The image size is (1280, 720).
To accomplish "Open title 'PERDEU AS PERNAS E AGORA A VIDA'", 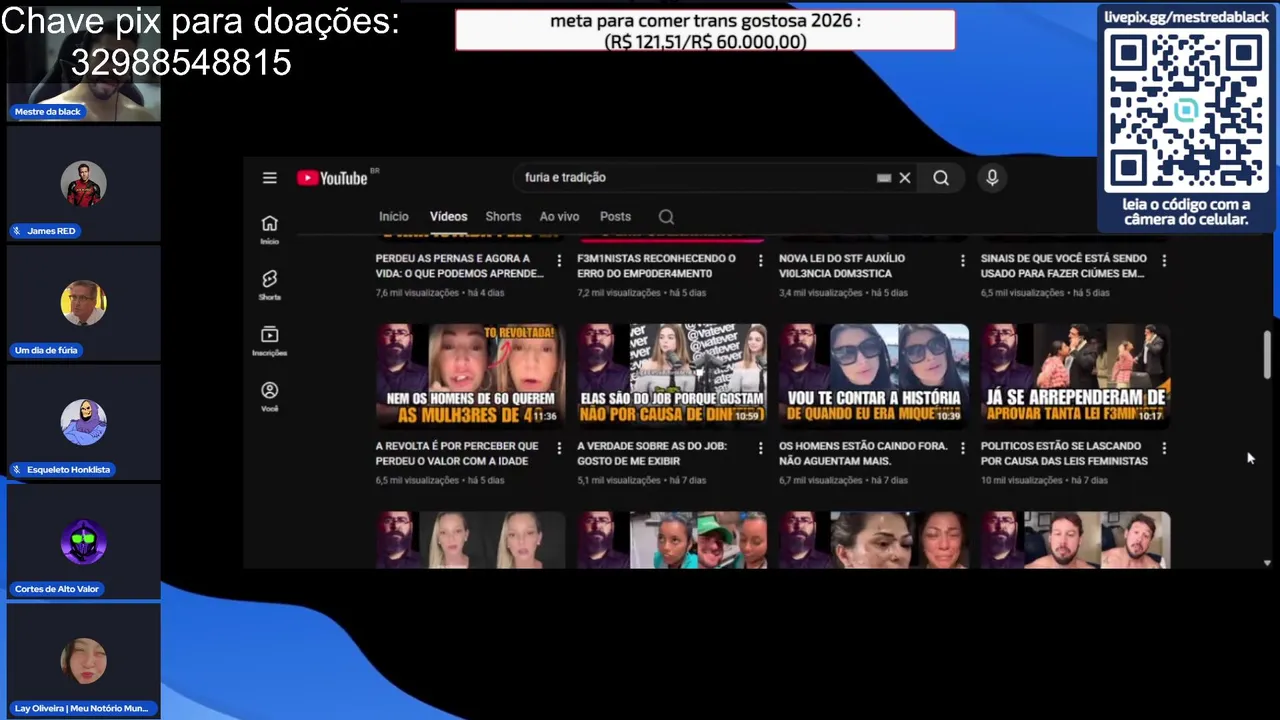I will click(x=459, y=266).
